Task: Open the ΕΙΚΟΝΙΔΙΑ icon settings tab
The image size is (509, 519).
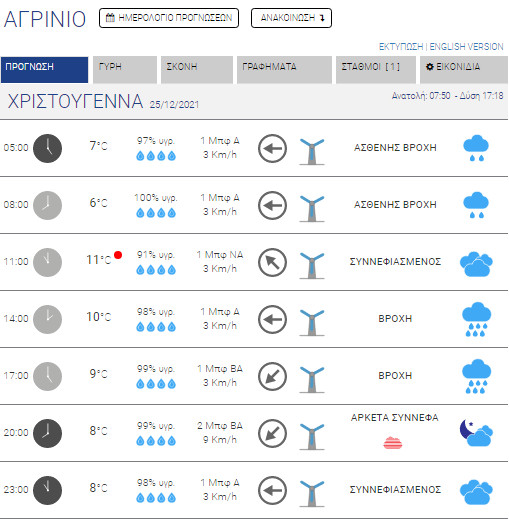Action: point(464,70)
